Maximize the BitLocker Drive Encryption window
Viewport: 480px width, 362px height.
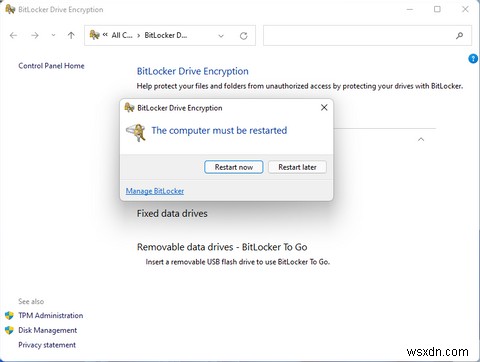437,9
